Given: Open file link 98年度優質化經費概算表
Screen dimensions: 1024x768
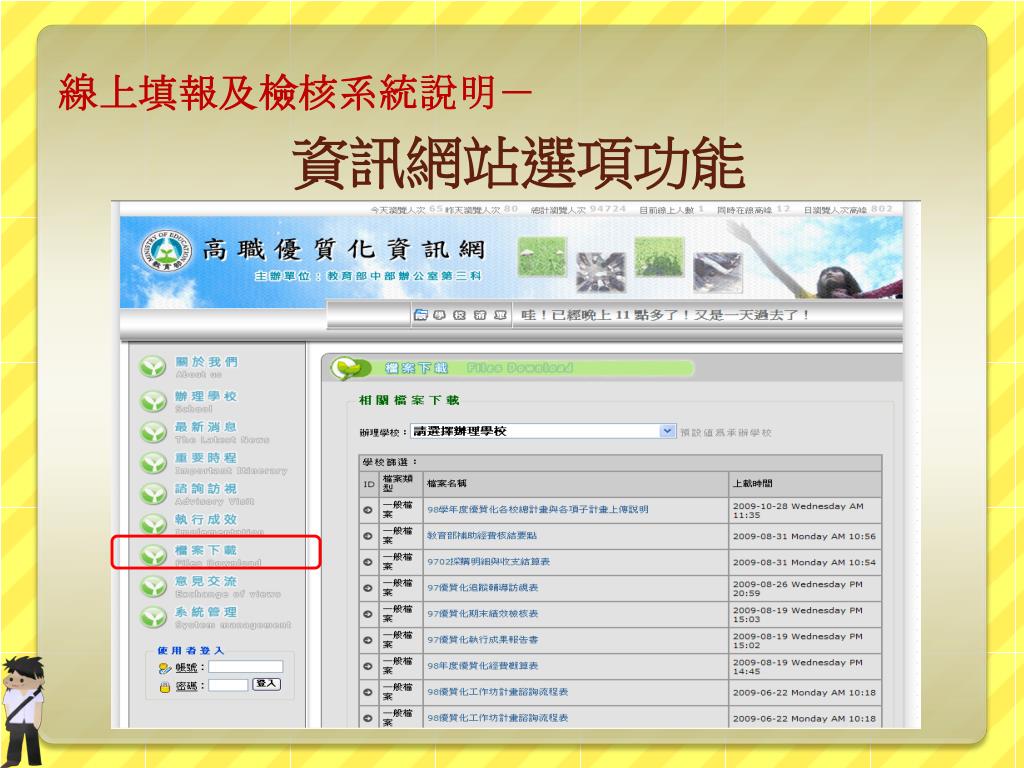Looking at the screenshot, I should coord(483,666).
